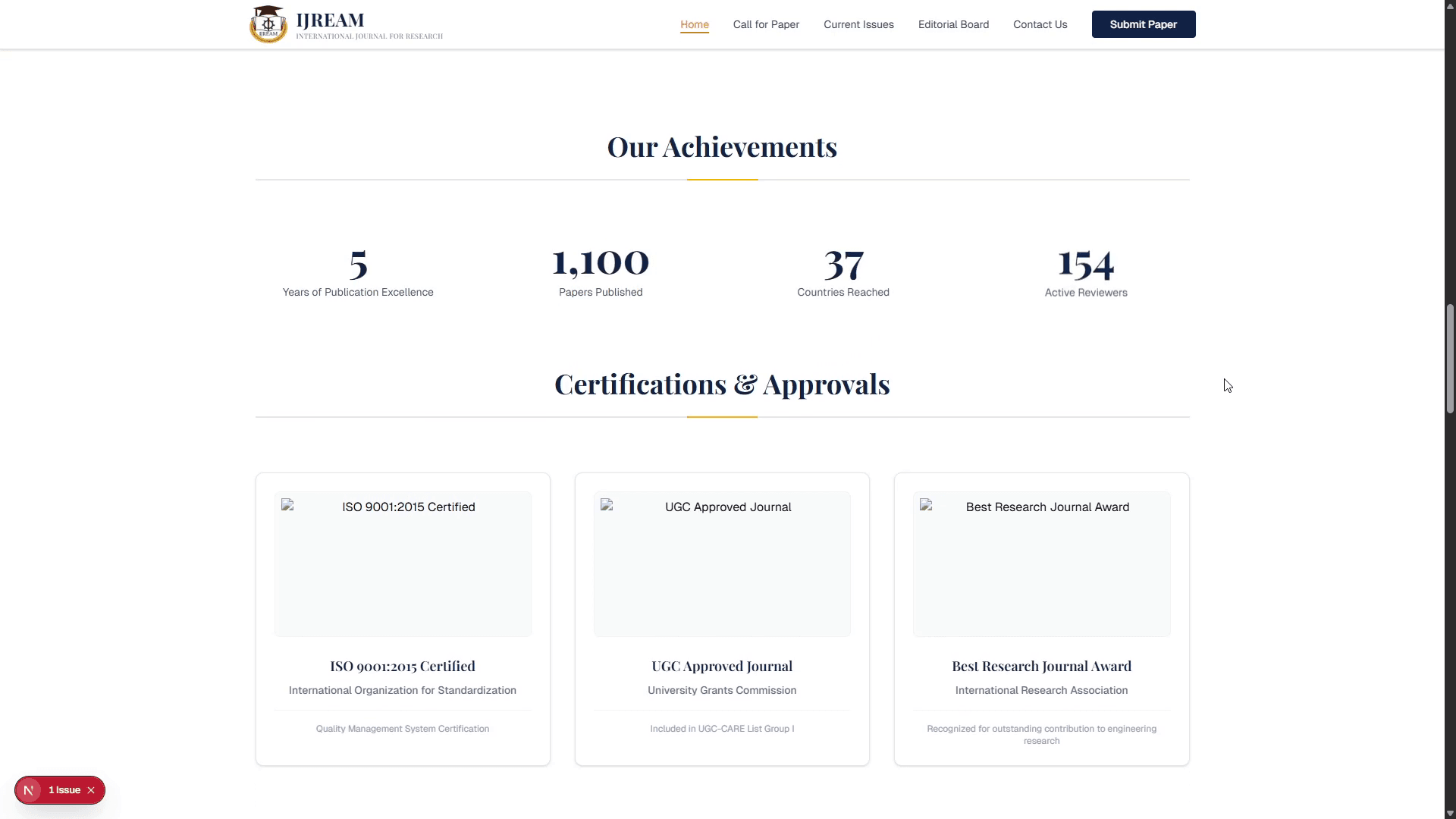1456x819 pixels.
Task: Click the page vertical scrollbar thumb
Action: [x=1450, y=358]
